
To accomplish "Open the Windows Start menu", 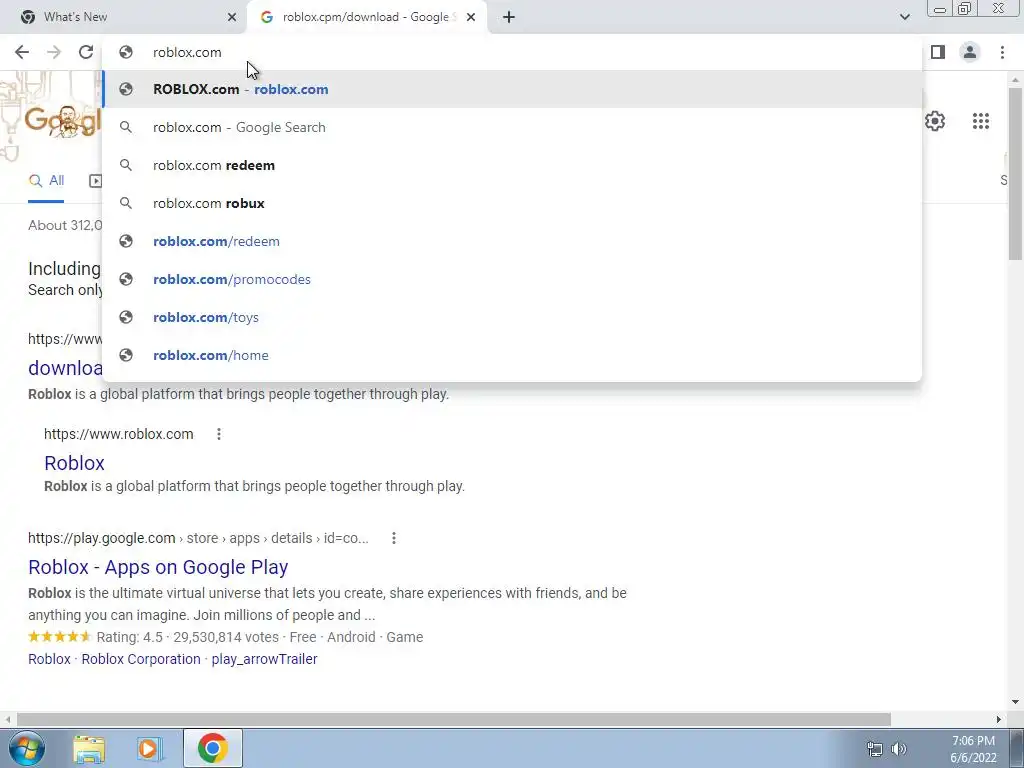I will tap(27, 748).
